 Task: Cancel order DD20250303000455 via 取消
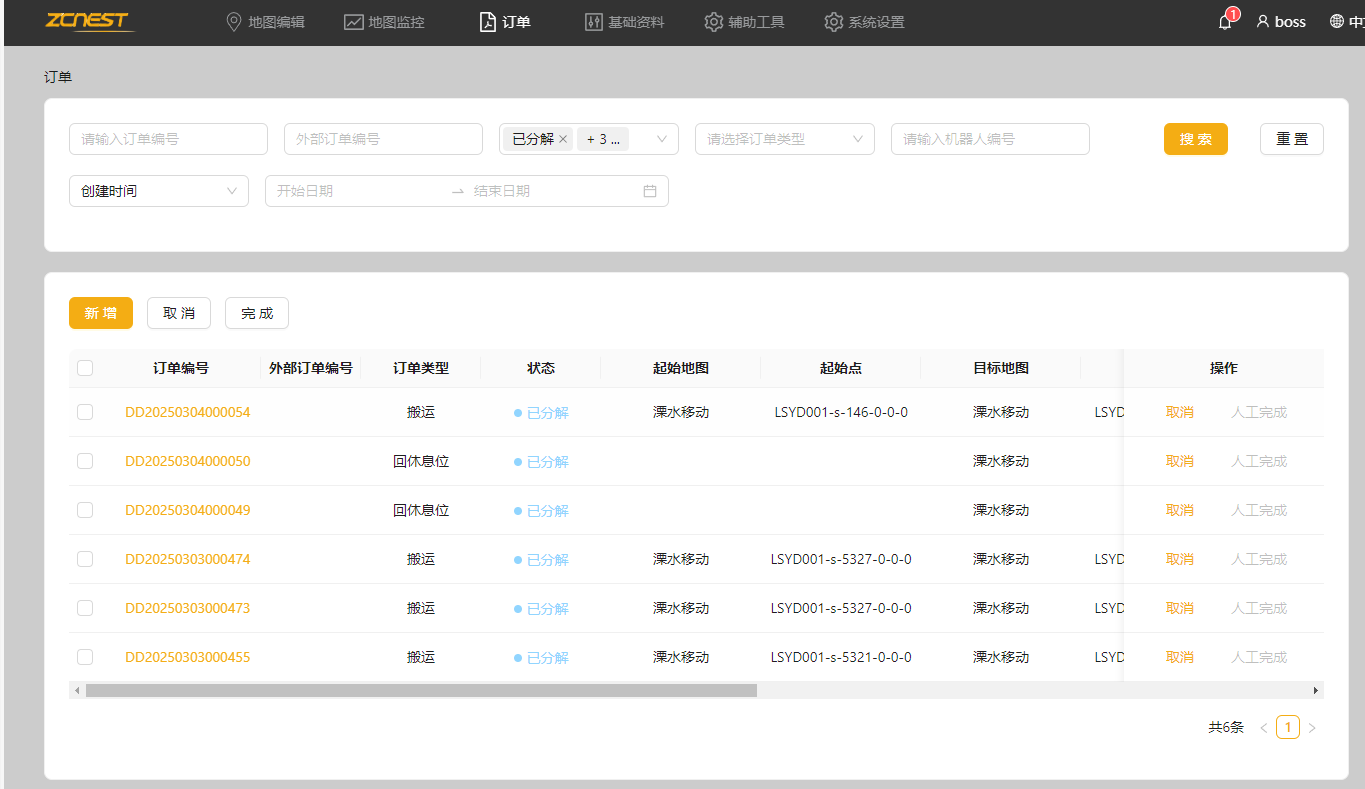click(x=1180, y=657)
